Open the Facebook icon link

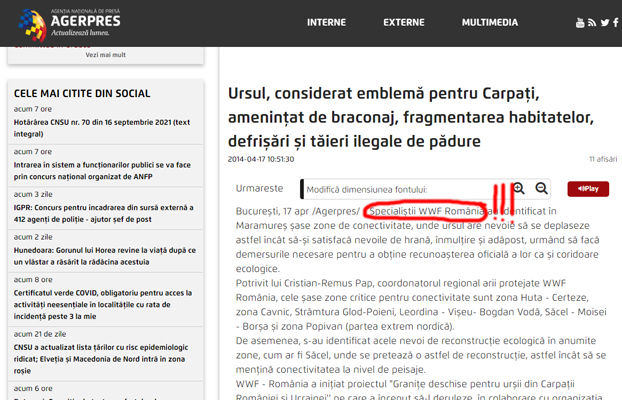[615, 23]
